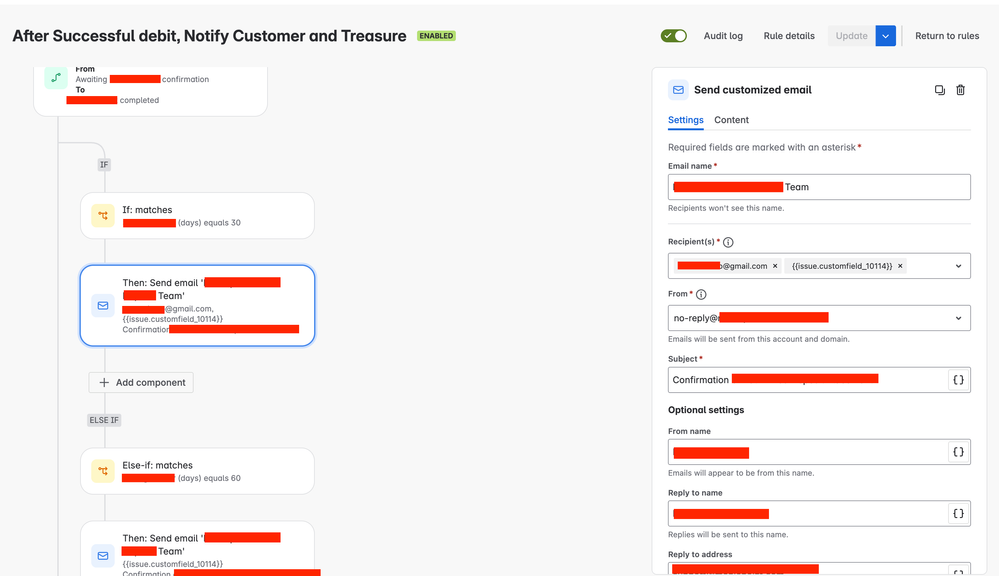Screen dimensions: 999x576
Task: Expand the Update dropdown arrow
Action: pyautogui.click(x=886, y=36)
